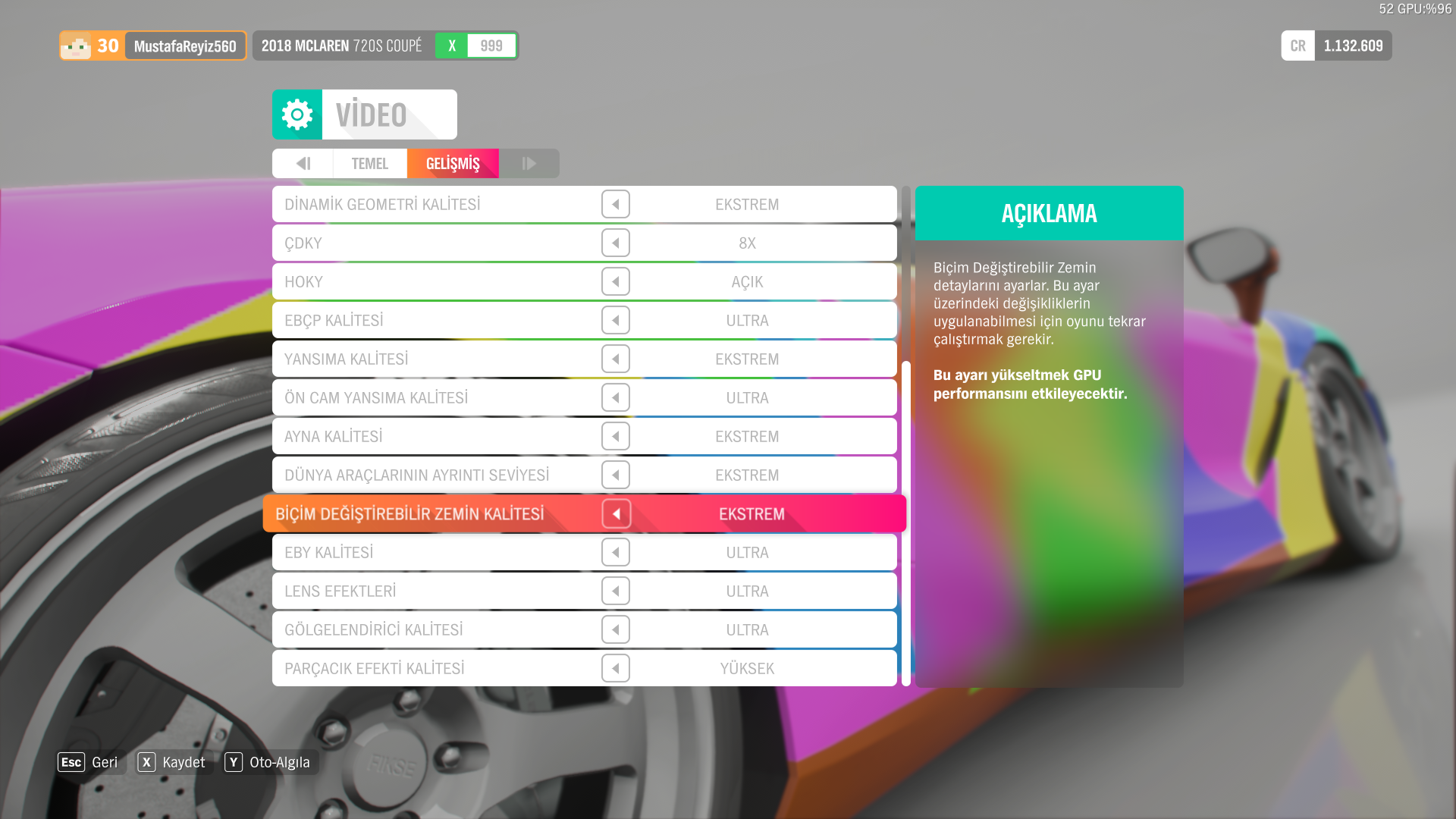The width and height of the screenshot is (1456, 819).
Task: Decrease ÇDKY value with left arrow
Action: click(x=615, y=243)
